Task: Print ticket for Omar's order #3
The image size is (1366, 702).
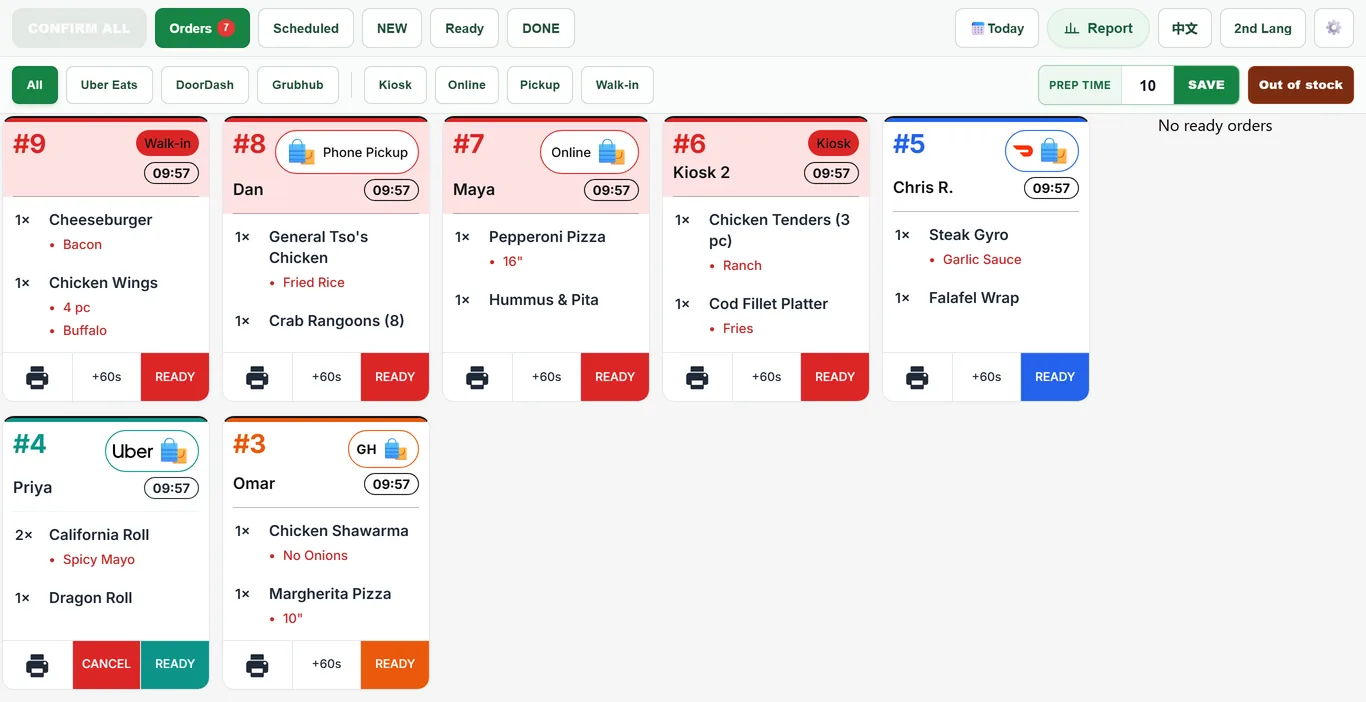Action: pos(257,664)
